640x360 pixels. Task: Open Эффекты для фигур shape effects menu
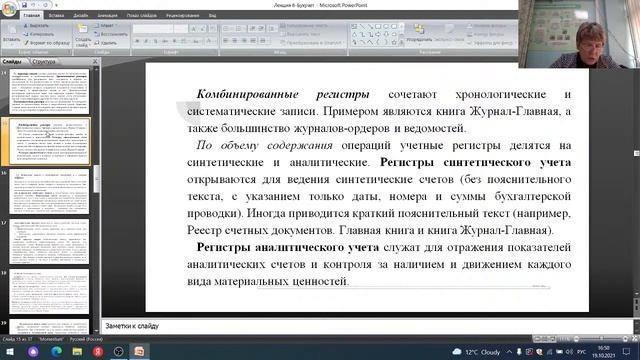(491, 43)
